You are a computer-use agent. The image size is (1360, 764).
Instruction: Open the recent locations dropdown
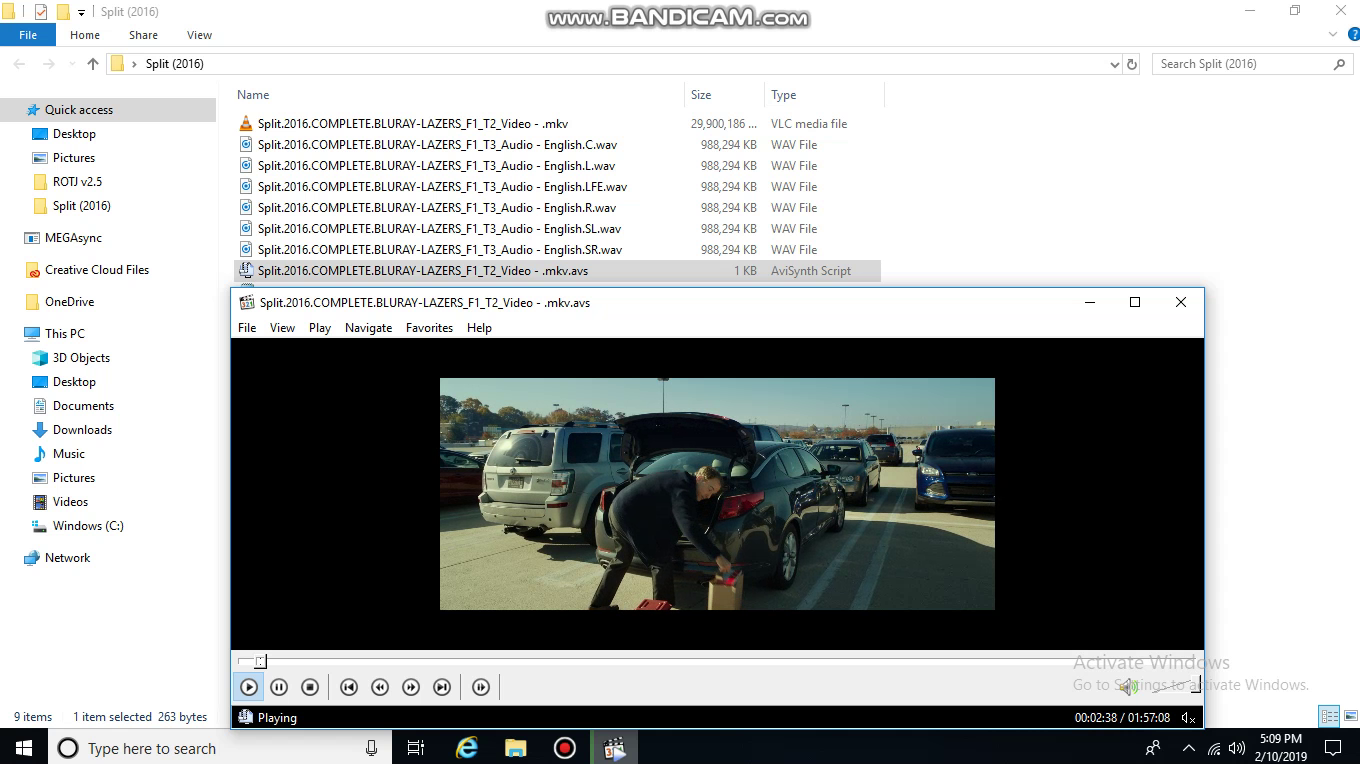tap(71, 64)
